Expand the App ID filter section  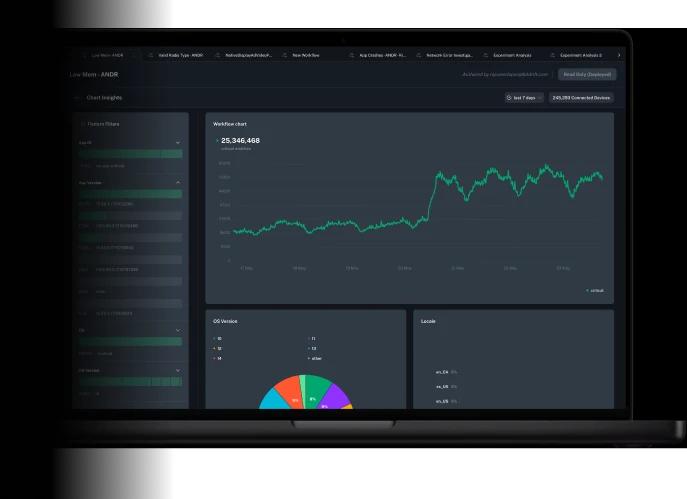coord(177,143)
